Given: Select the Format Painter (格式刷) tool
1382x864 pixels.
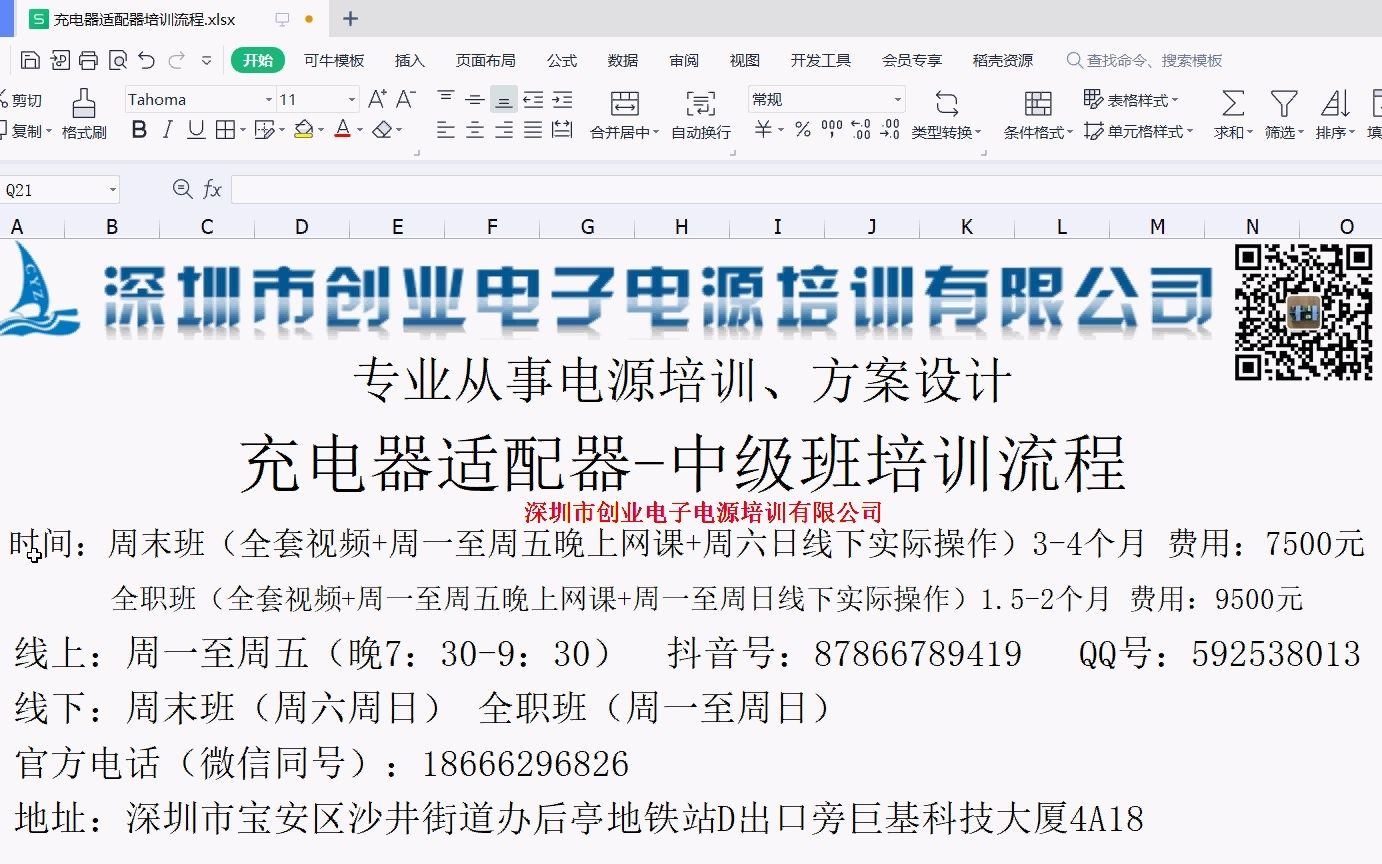Looking at the screenshot, I should click(x=84, y=113).
